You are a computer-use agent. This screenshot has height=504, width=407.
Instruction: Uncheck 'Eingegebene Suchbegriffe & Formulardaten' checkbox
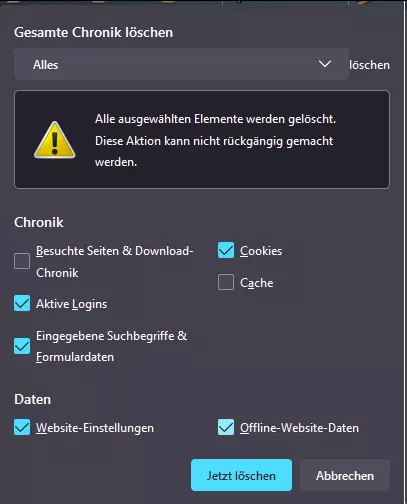coord(22,346)
